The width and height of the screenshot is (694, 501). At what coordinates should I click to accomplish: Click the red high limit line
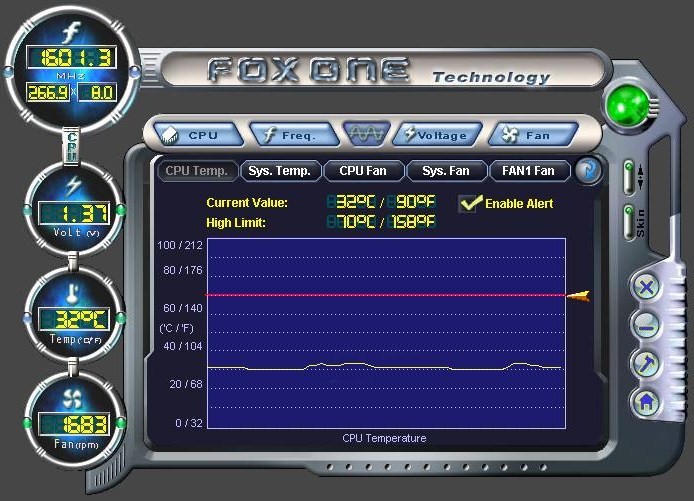[386, 295]
